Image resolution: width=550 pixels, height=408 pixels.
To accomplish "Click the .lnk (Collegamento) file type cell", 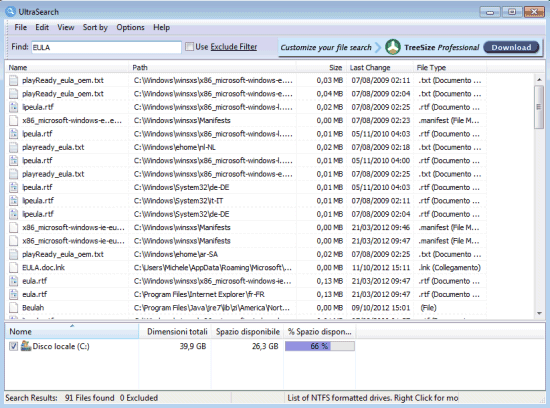I will pos(450,268).
